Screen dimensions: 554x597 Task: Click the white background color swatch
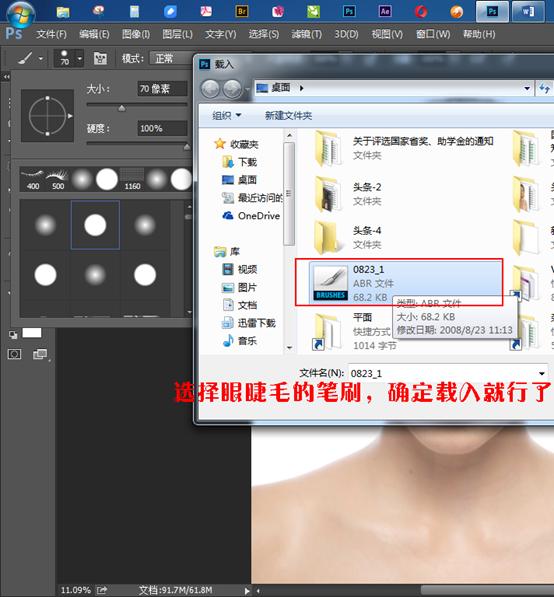[x=32, y=333]
